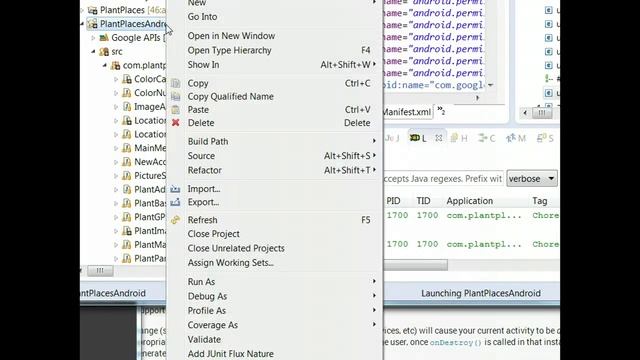This screenshot has height=360, width=640.
Task: Choose Add JUnit Flux Nature
Action: [x=275, y=354]
